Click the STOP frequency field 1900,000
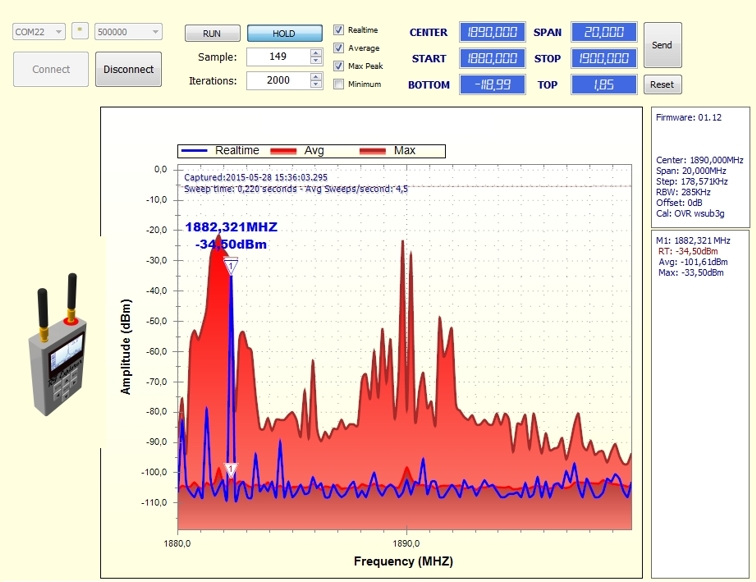This screenshot has width=756, height=582. coord(604,58)
